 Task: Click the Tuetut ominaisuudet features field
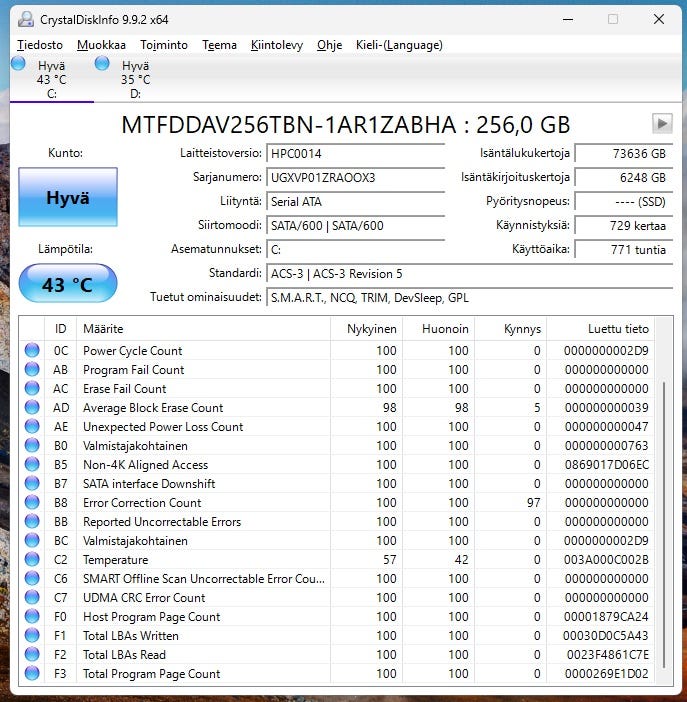(470, 298)
